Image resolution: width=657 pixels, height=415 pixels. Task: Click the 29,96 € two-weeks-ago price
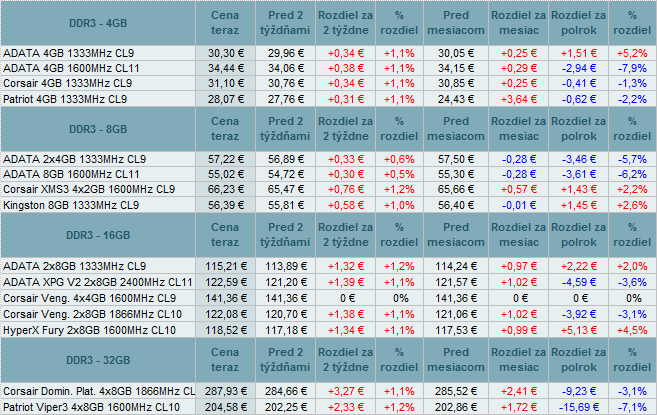(x=285, y=53)
